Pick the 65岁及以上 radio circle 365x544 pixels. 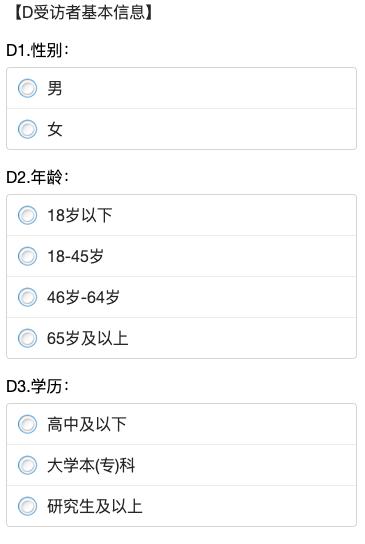[27, 338]
